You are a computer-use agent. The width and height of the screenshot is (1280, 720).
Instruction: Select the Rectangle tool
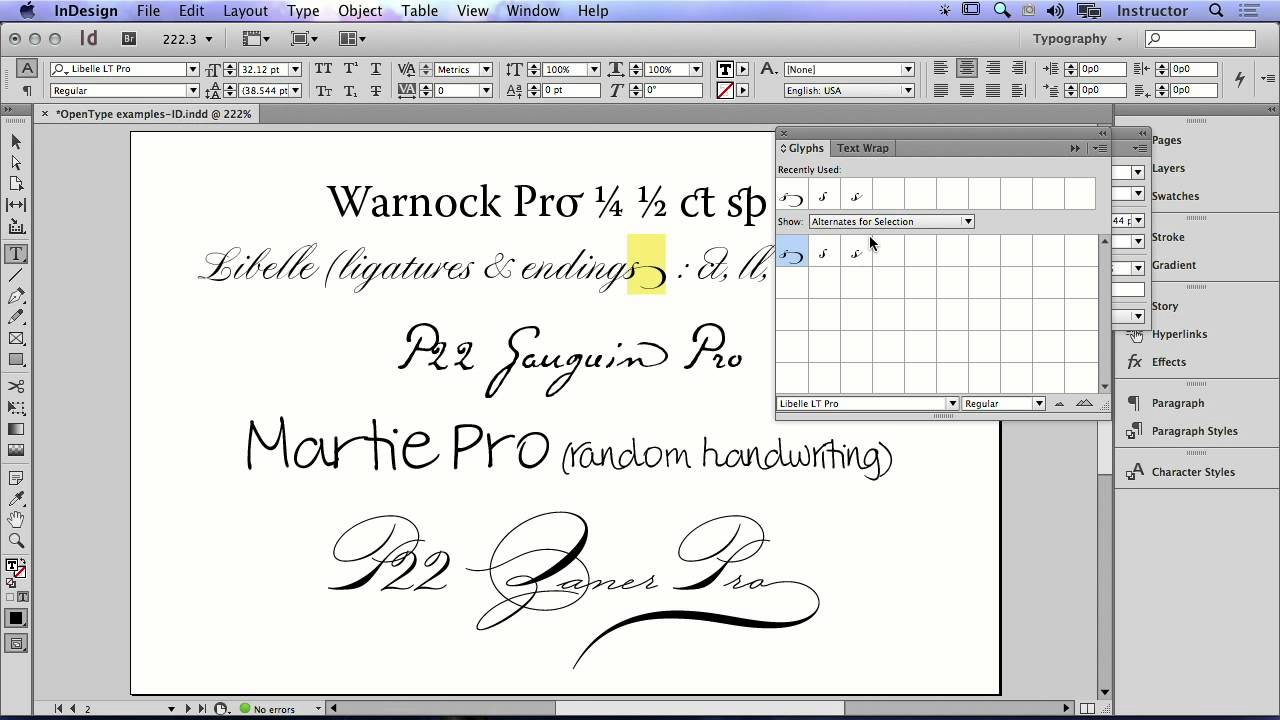click(x=16, y=360)
